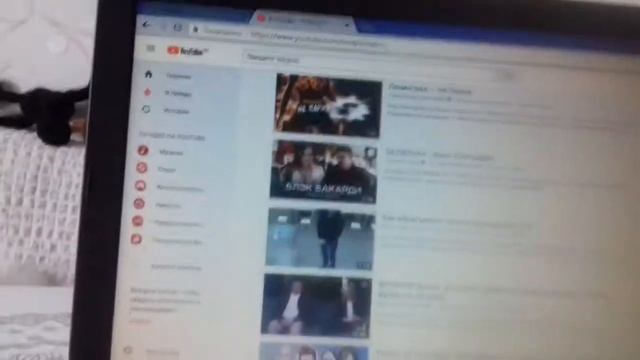This screenshot has width=640, height=360.
Task: Open the Спорт channel icon
Action: pyautogui.click(x=142, y=168)
